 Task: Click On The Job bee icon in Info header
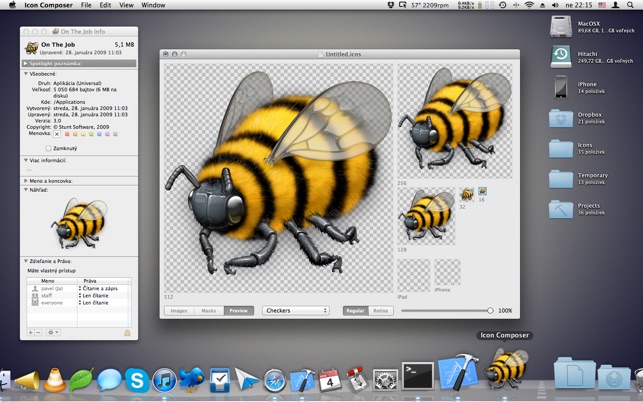click(32, 48)
